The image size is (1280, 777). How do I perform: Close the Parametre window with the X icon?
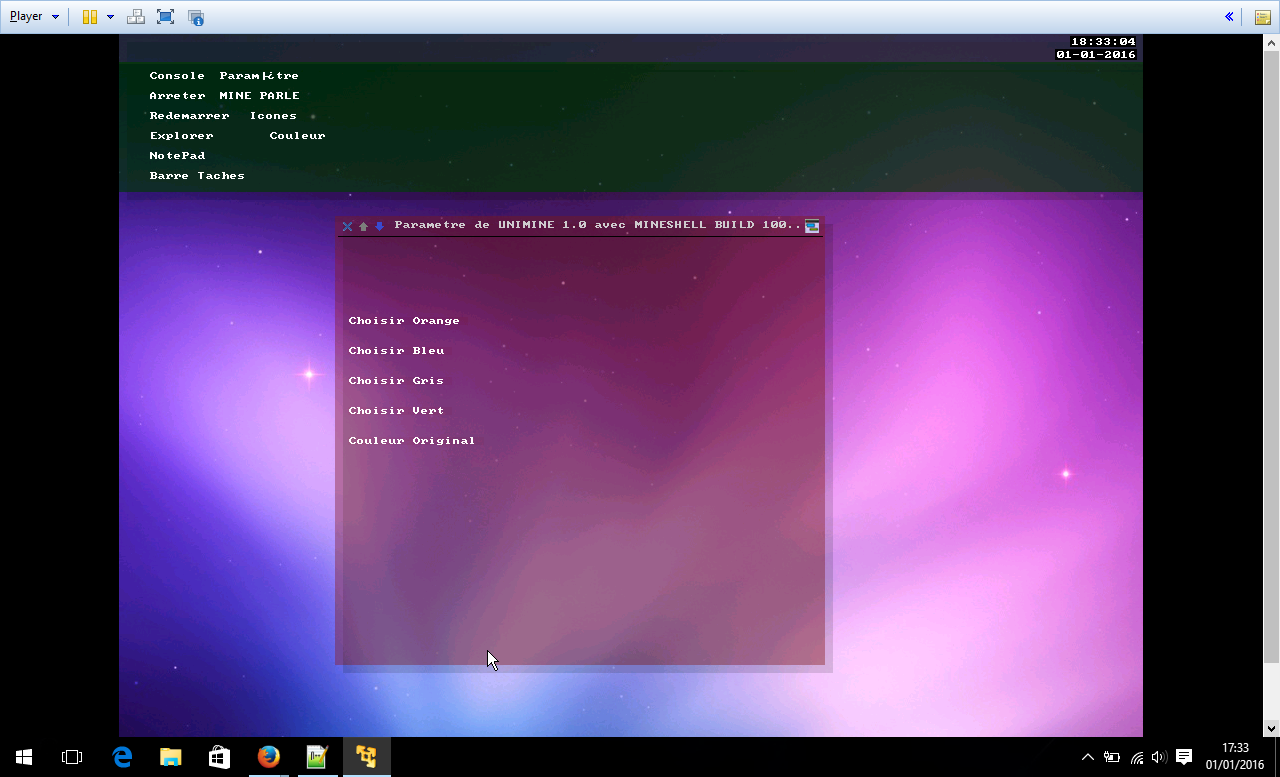coord(347,226)
